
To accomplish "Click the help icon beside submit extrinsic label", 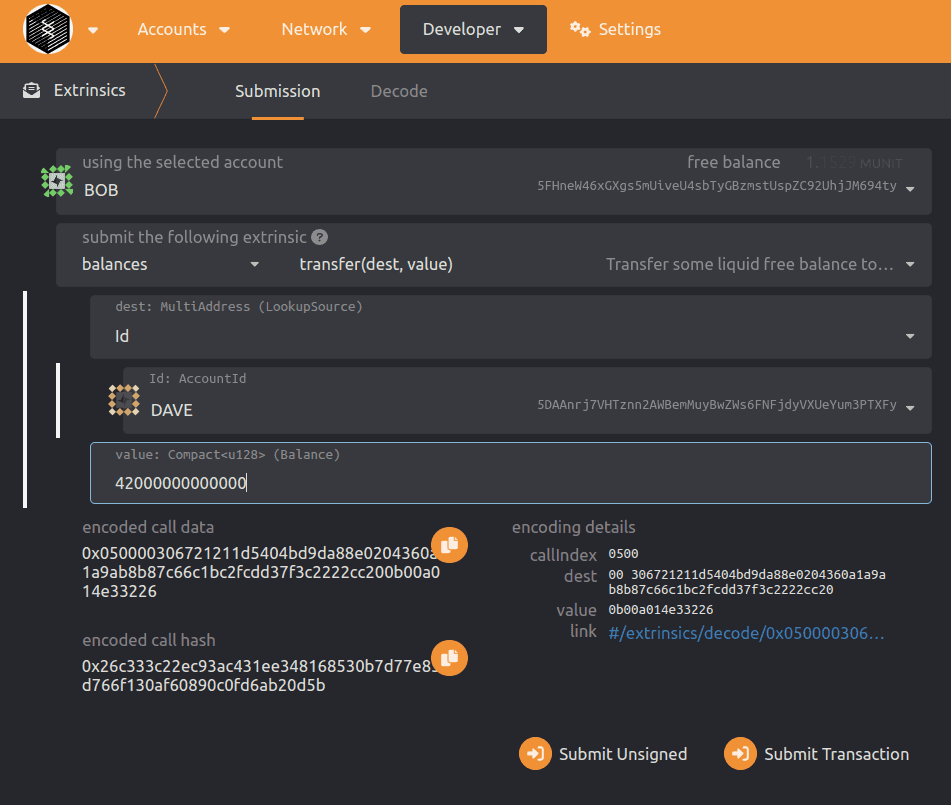I will pos(319,238).
